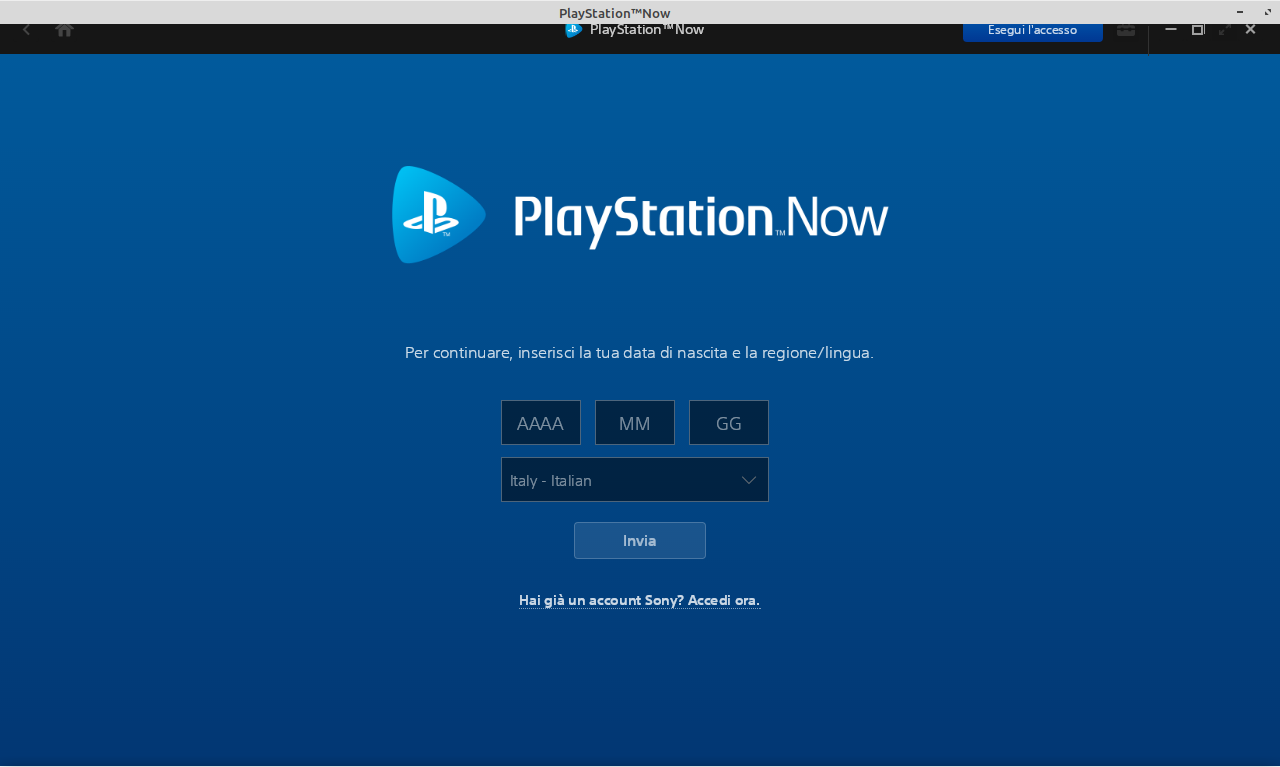1280x767 pixels.
Task: Toggle fullscreen with the expand arrows icon
Action: [x=1224, y=30]
